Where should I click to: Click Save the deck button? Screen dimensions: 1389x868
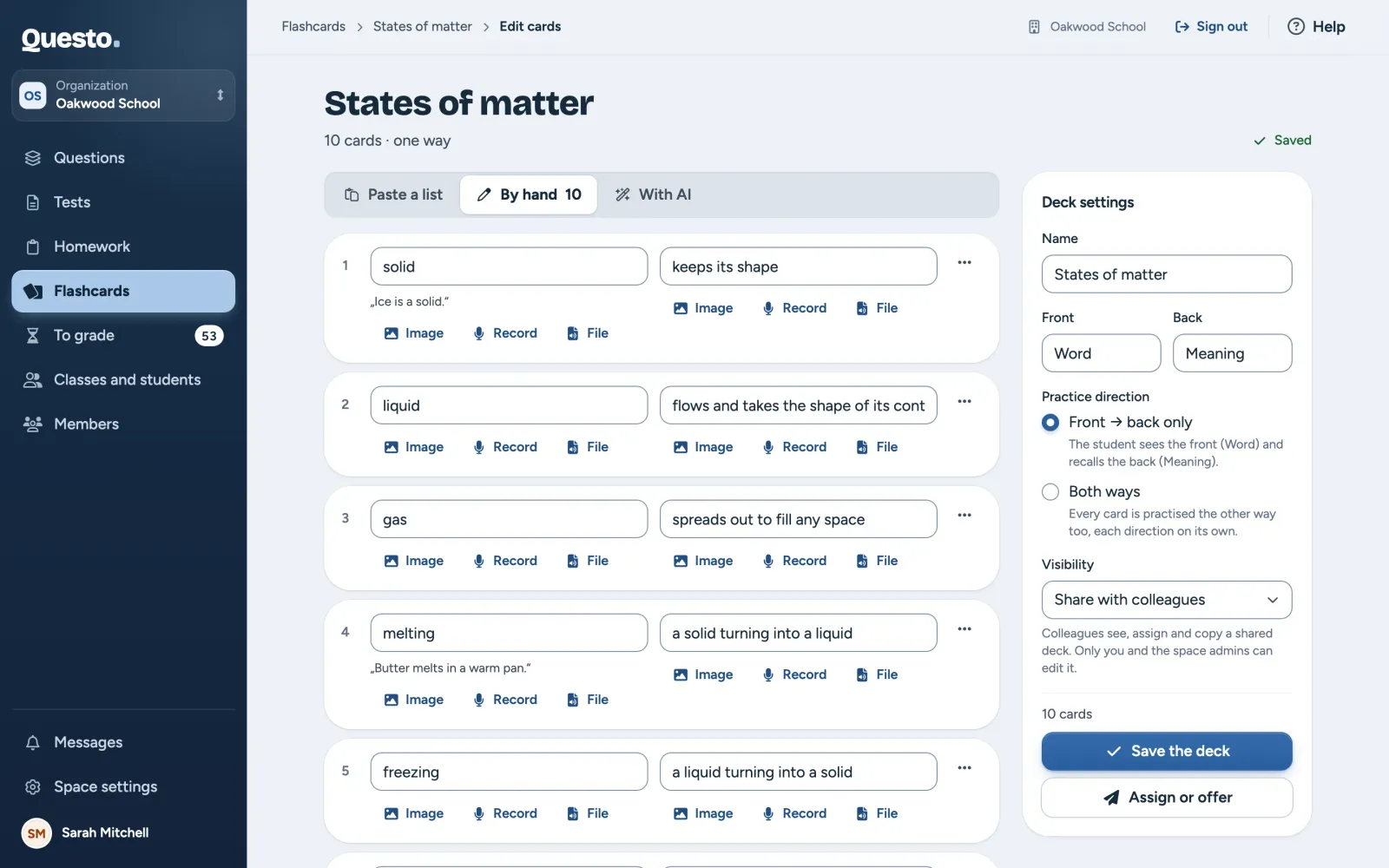[x=1167, y=751]
